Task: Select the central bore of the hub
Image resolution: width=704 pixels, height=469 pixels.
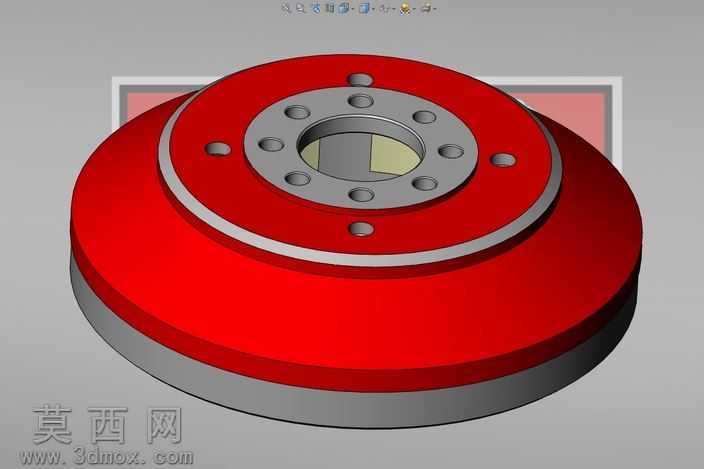Action: 361,149
